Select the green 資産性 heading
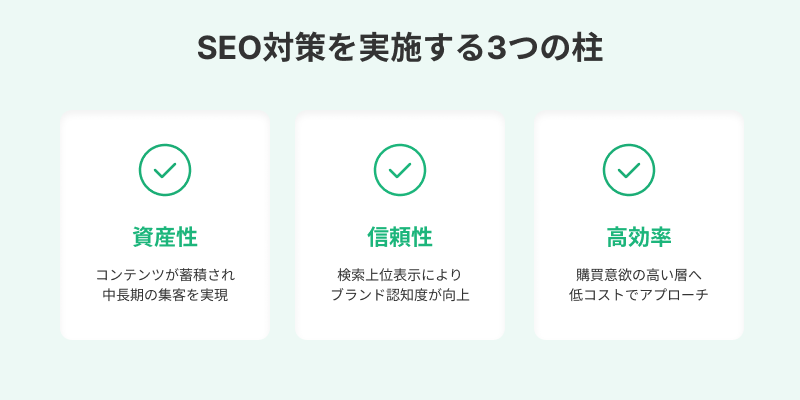Screen dimensions: 800x400 coord(164,237)
